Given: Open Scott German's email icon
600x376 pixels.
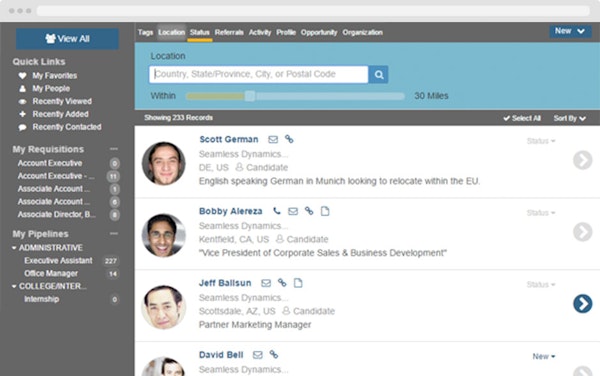Looking at the screenshot, I should (273, 140).
